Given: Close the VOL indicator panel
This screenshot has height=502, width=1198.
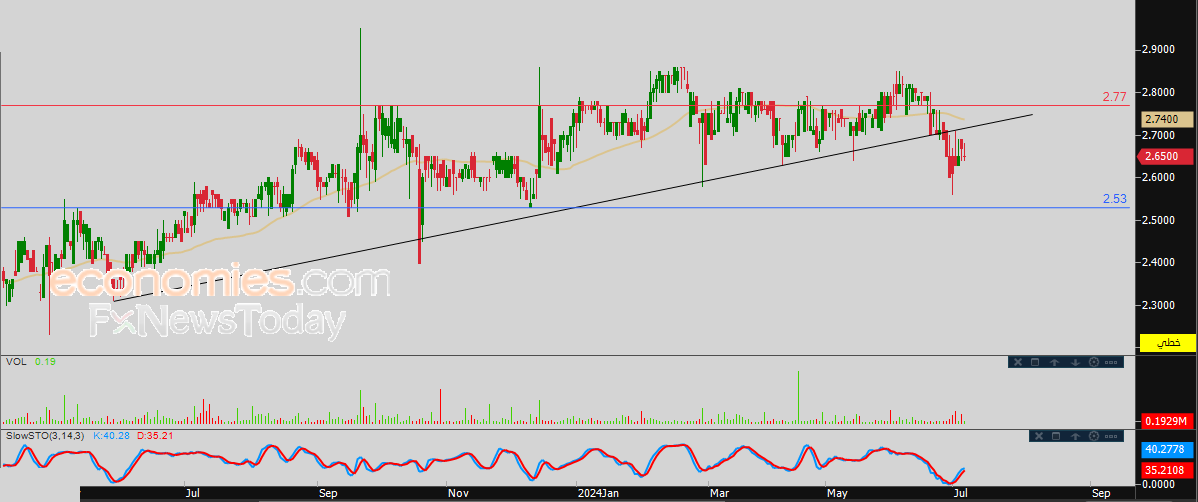Looking at the screenshot, I should pos(1018,362).
